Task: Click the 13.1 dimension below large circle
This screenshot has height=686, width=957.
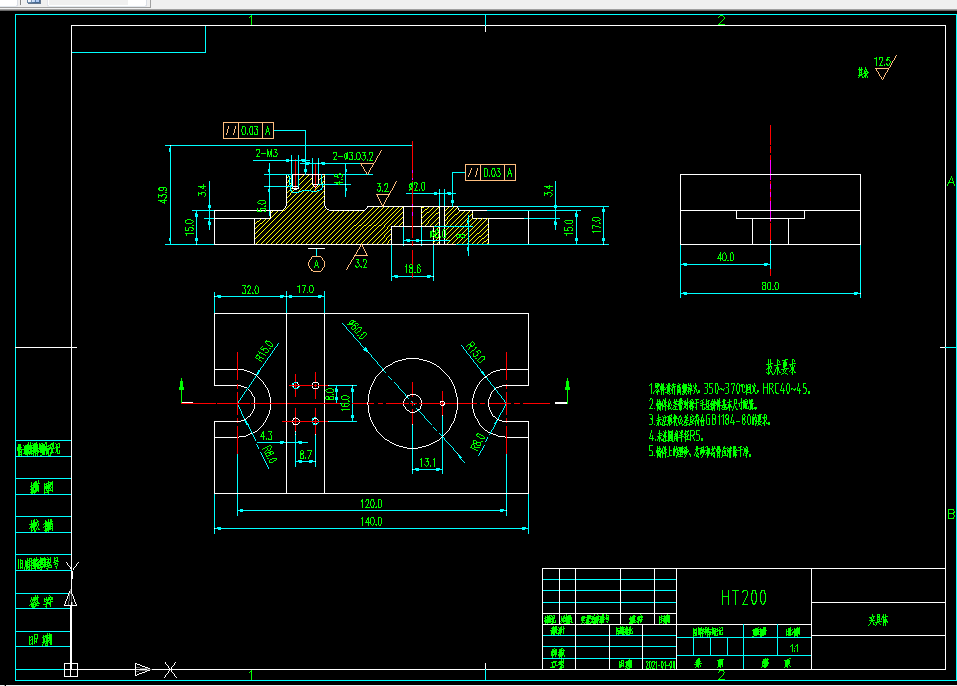Action: pyautogui.click(x=427, y=463)
